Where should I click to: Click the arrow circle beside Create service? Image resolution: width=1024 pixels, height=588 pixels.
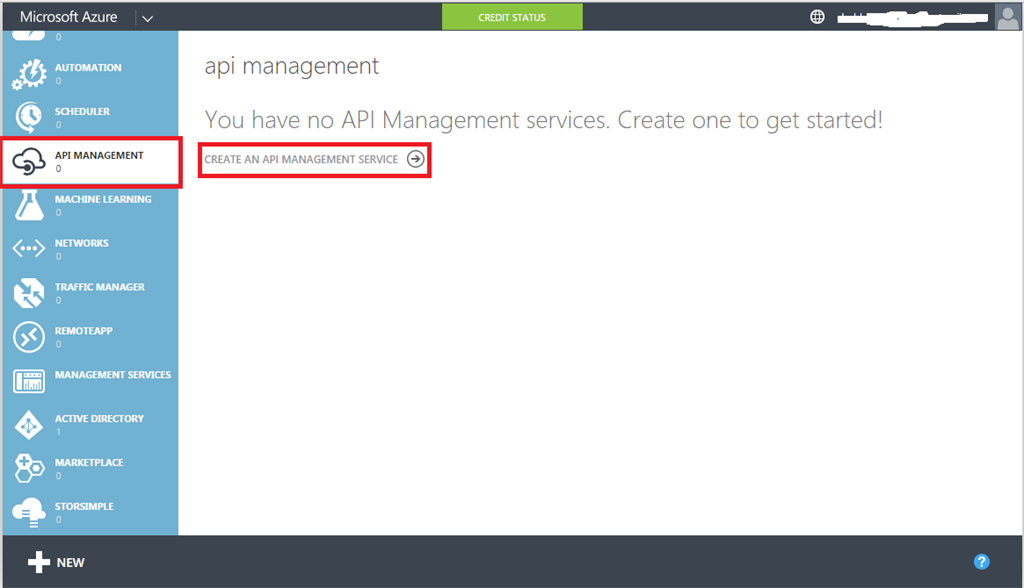415,159
